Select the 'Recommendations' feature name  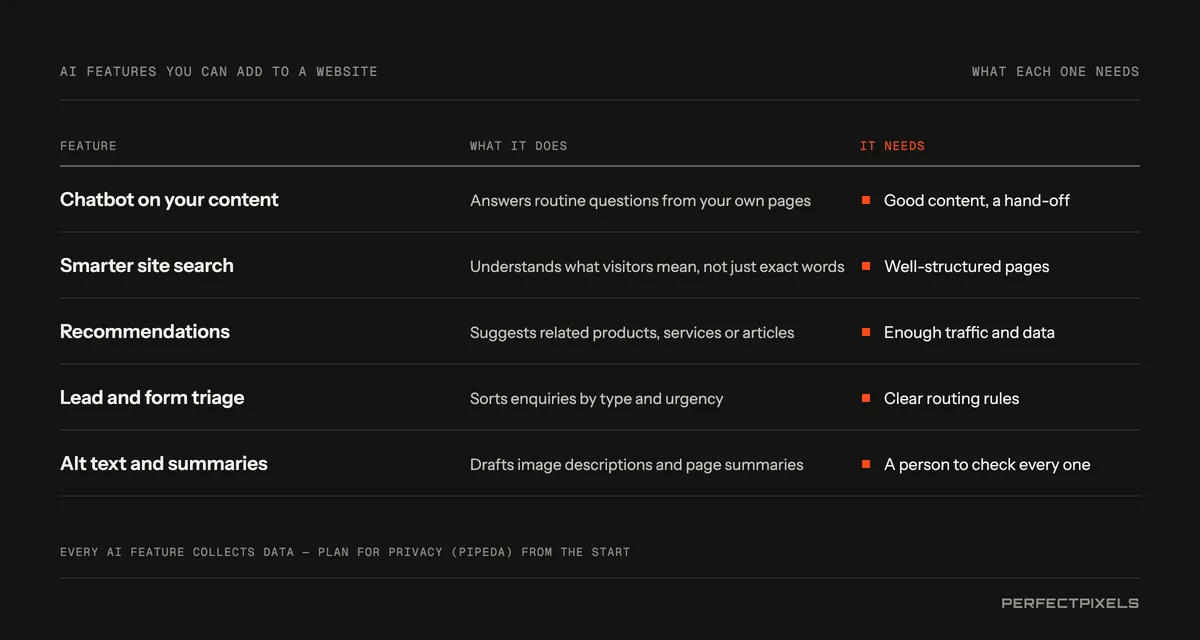[x=145, y=332]
